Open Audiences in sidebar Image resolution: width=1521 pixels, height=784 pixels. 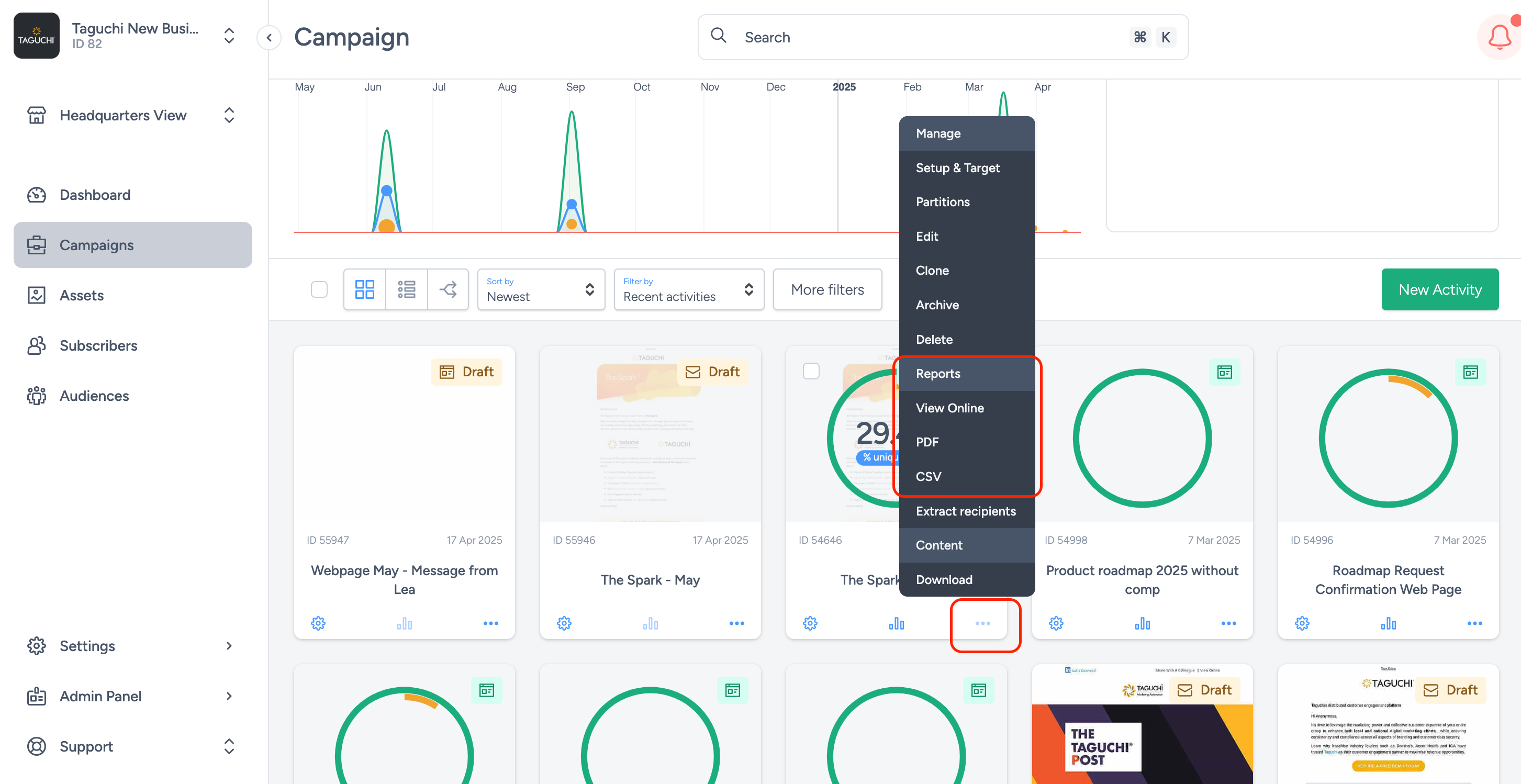tap(132, 396)
